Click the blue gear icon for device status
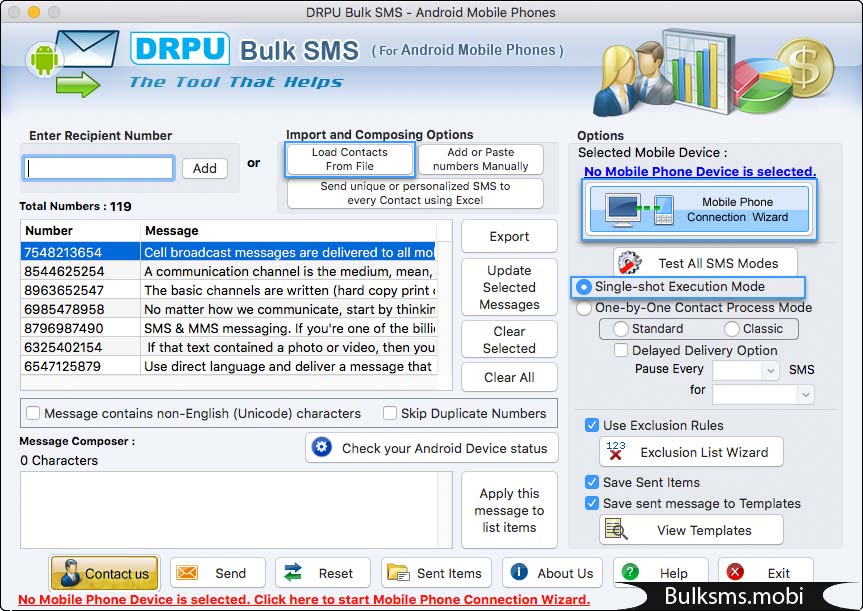Viewport: 863px width, 611px height. (321, 447)
